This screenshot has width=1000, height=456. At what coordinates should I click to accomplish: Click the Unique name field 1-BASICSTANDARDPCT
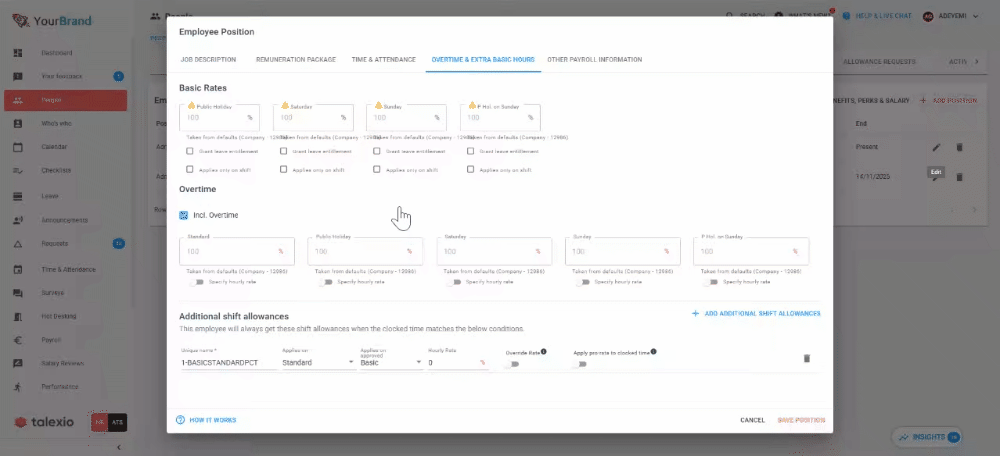coord(229,362)
